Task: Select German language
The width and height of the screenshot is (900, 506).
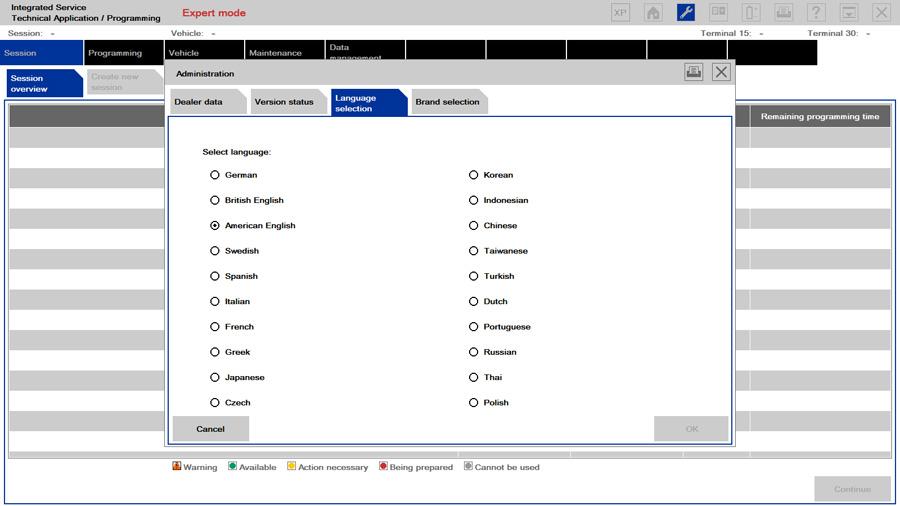Action: point(215,175)
